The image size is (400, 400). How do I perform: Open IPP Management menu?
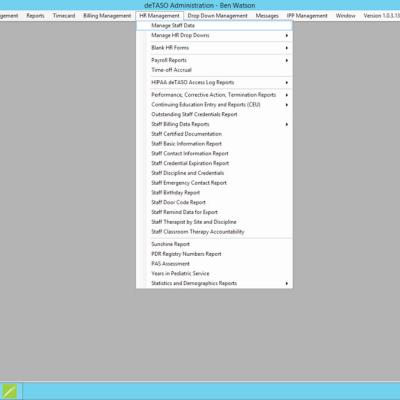click(x=307, y=16)
